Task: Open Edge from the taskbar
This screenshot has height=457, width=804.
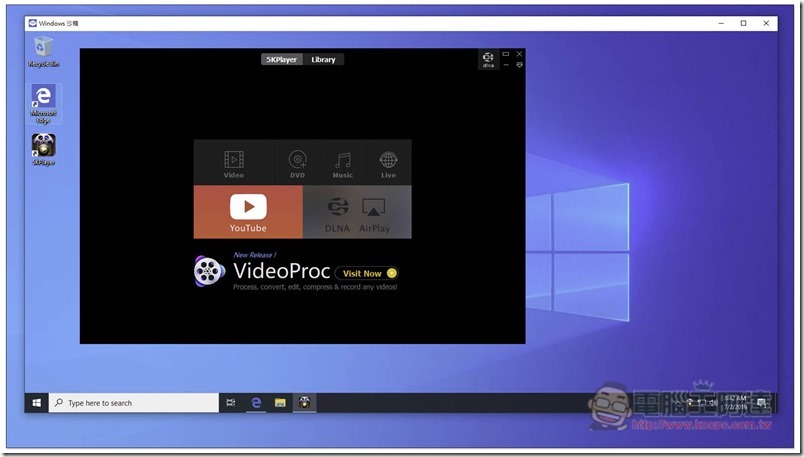Action: point(256,403)
